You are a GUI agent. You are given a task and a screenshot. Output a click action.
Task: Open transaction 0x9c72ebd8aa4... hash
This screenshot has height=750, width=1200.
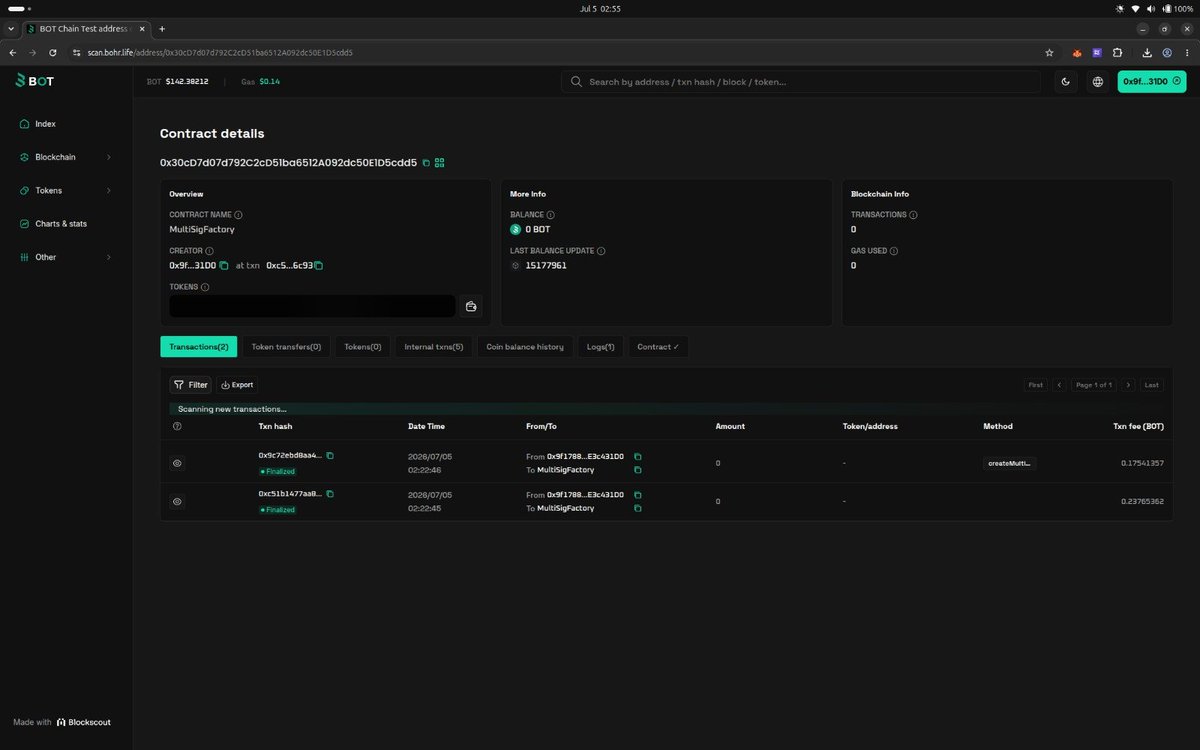(290, 456)
